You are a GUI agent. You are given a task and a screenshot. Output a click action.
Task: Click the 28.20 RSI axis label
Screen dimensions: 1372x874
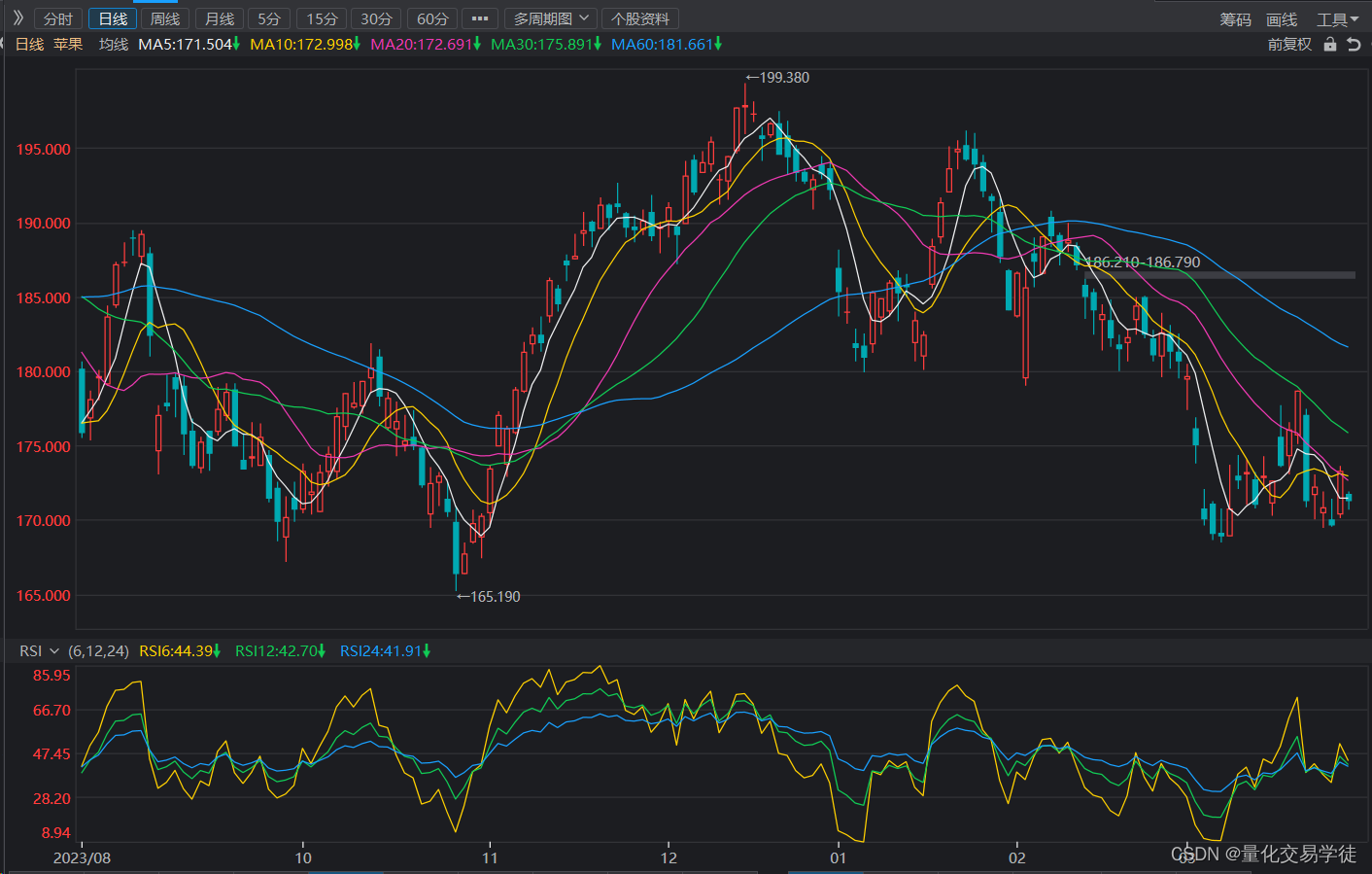pyautogui.click(x=51, y=798)
